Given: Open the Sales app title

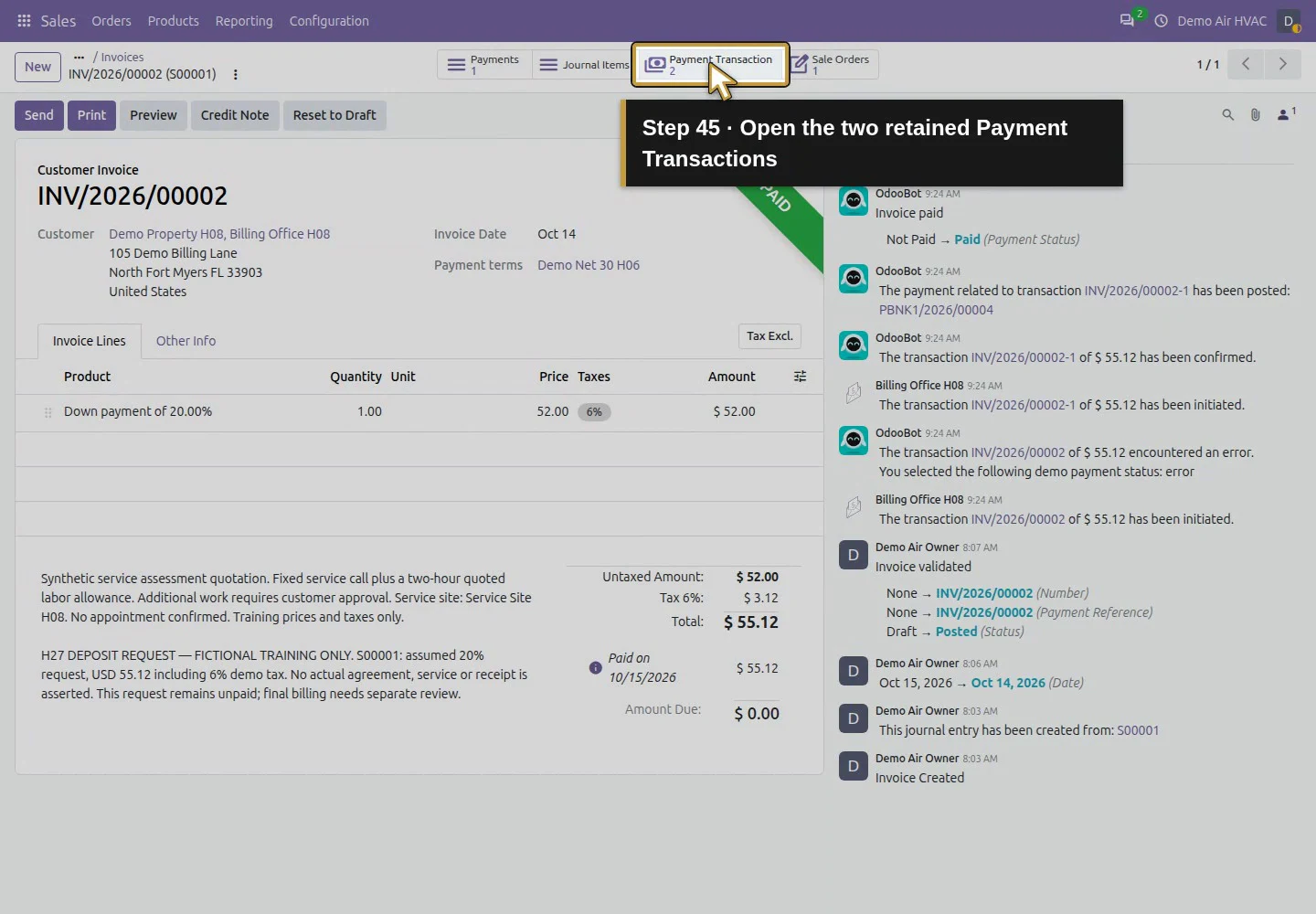Looking at the screenshot, I should pyautogui.click(x=58, y=20).
